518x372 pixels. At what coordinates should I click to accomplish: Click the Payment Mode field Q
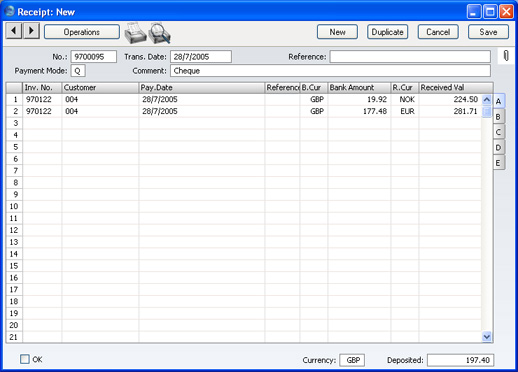[78, 71]
